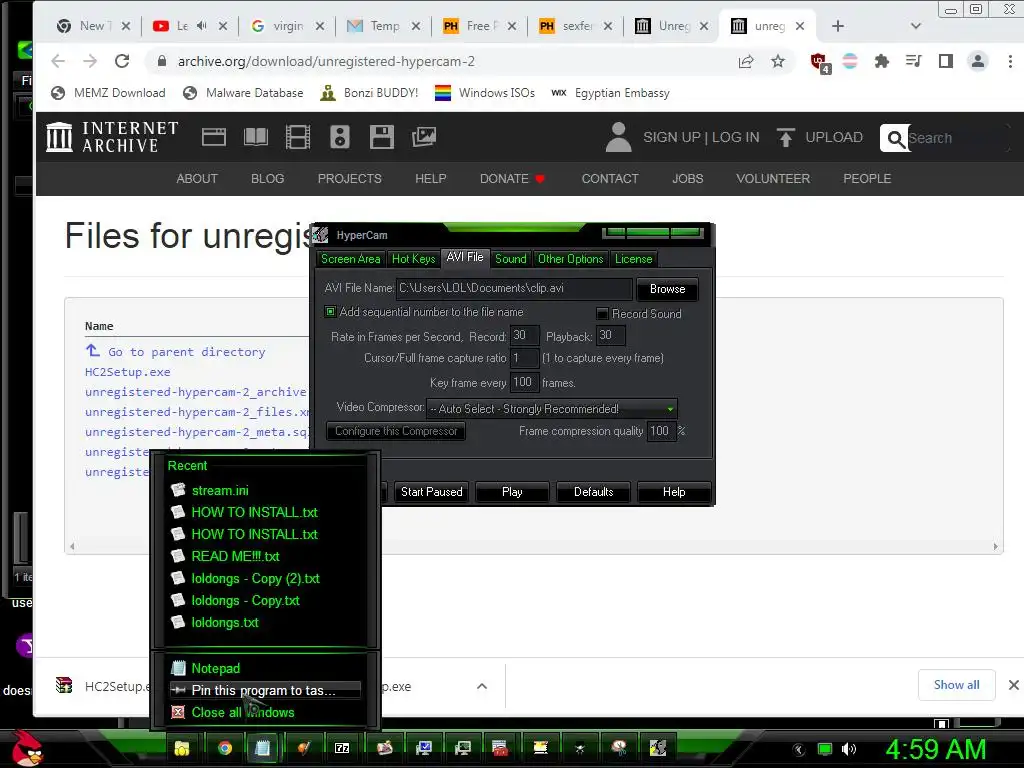Open MEMZ Download bookmark
This screenshot has height=768, width=1024.
tap(108, 93)
